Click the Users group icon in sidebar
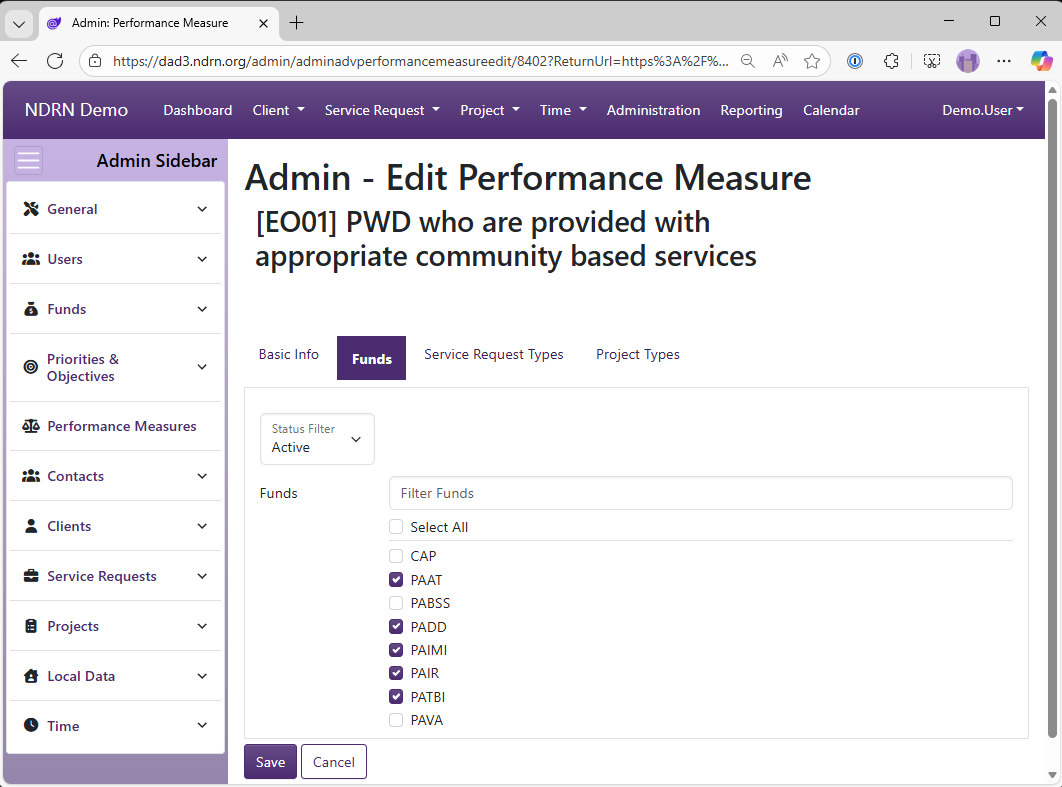 click(31, 259)
